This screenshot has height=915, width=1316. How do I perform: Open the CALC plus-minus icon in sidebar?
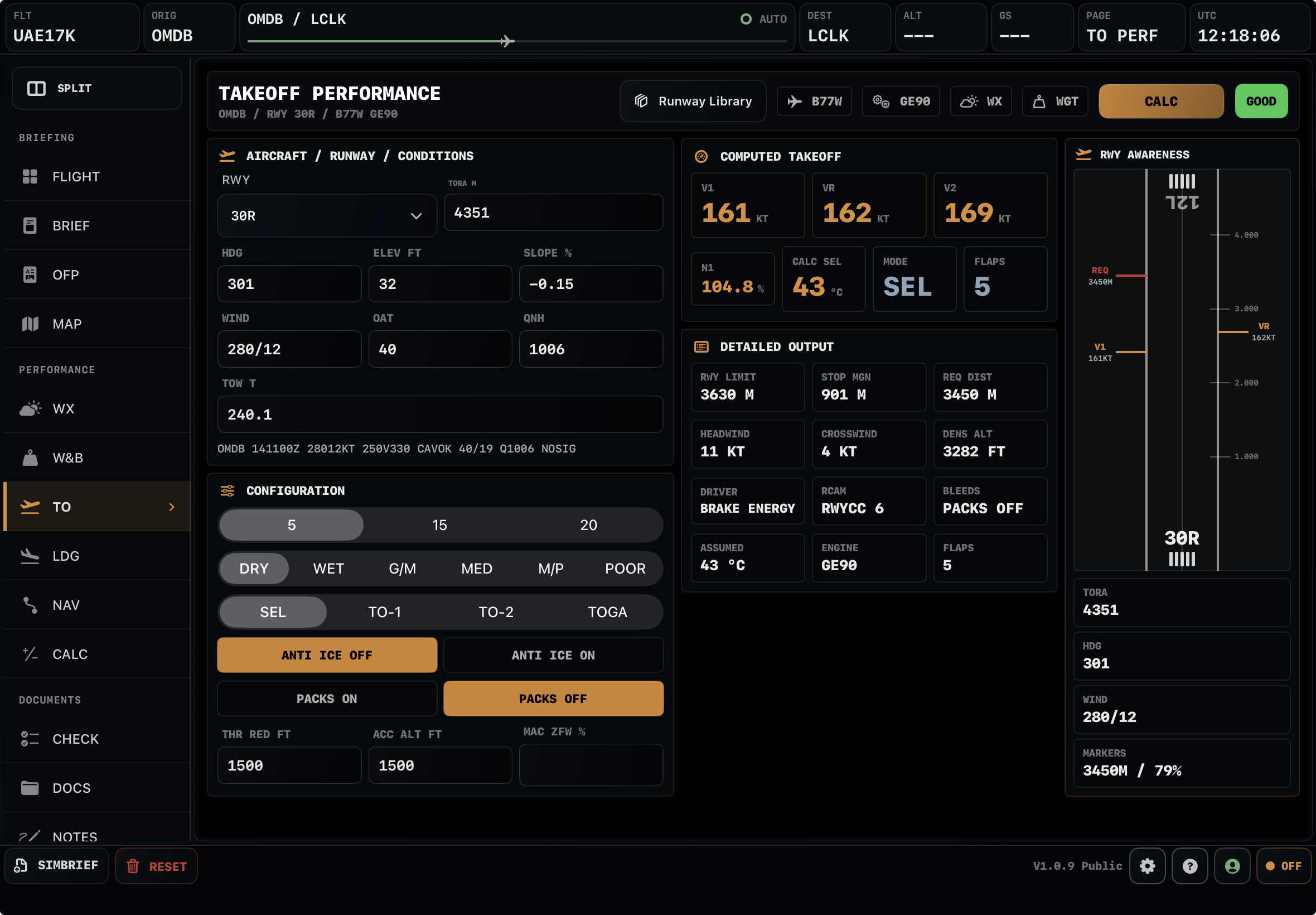click(x=30, y=654)
